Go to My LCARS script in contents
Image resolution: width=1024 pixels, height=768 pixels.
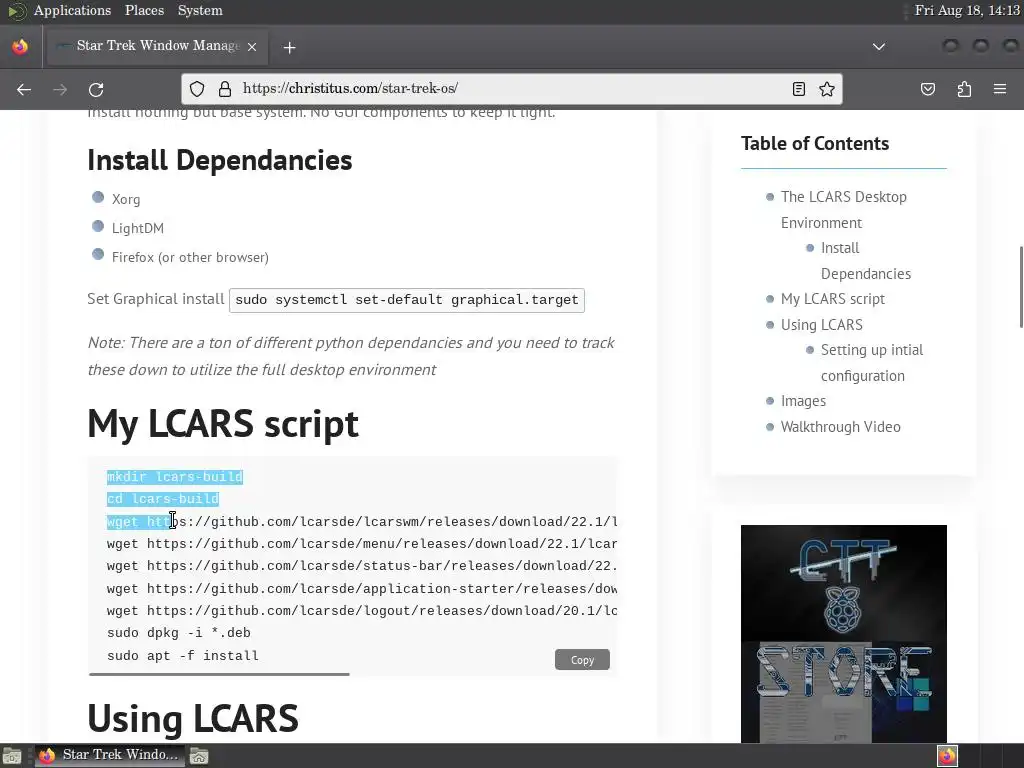coord(833,299)
